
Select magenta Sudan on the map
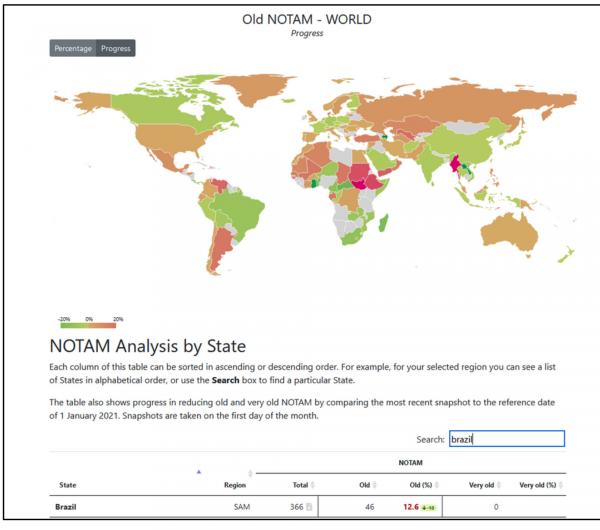359,173
